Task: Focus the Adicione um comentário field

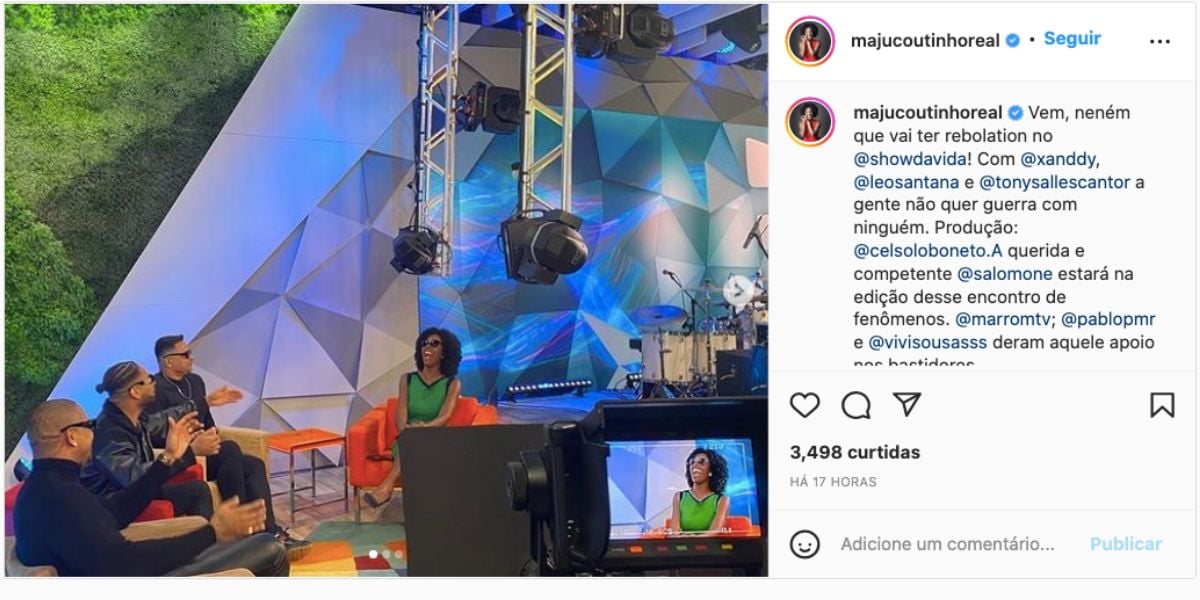Action: [948, 544]
